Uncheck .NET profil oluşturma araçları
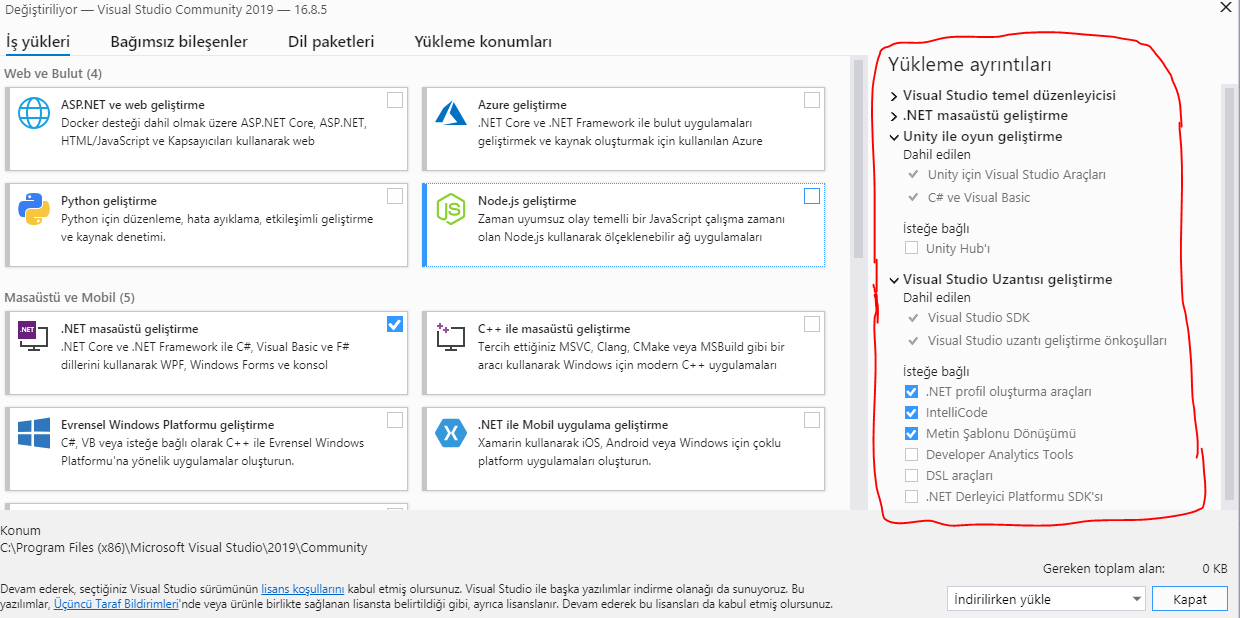This screenshot has height=618, width=1240. (x=911, y=392)
